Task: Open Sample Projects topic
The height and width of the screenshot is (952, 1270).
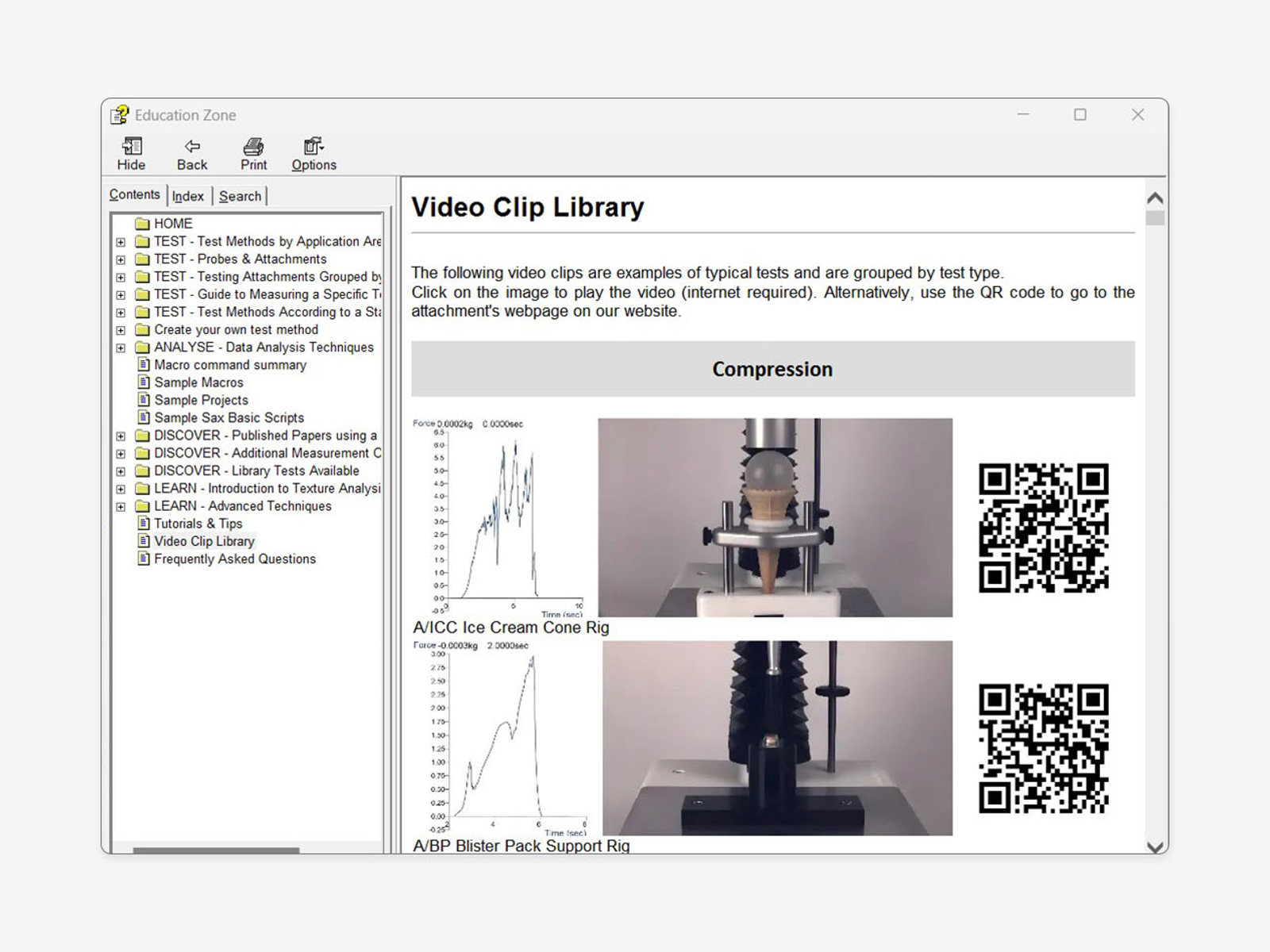Action: tap(201, 400)
